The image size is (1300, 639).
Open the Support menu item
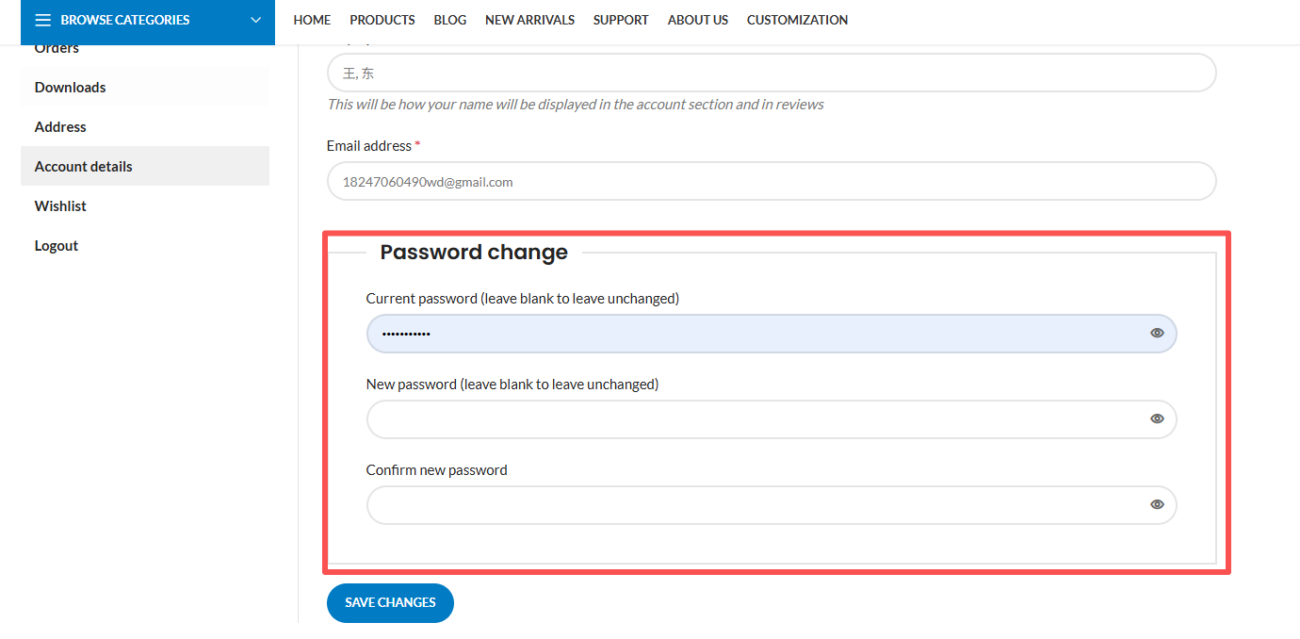pos(621,20)
